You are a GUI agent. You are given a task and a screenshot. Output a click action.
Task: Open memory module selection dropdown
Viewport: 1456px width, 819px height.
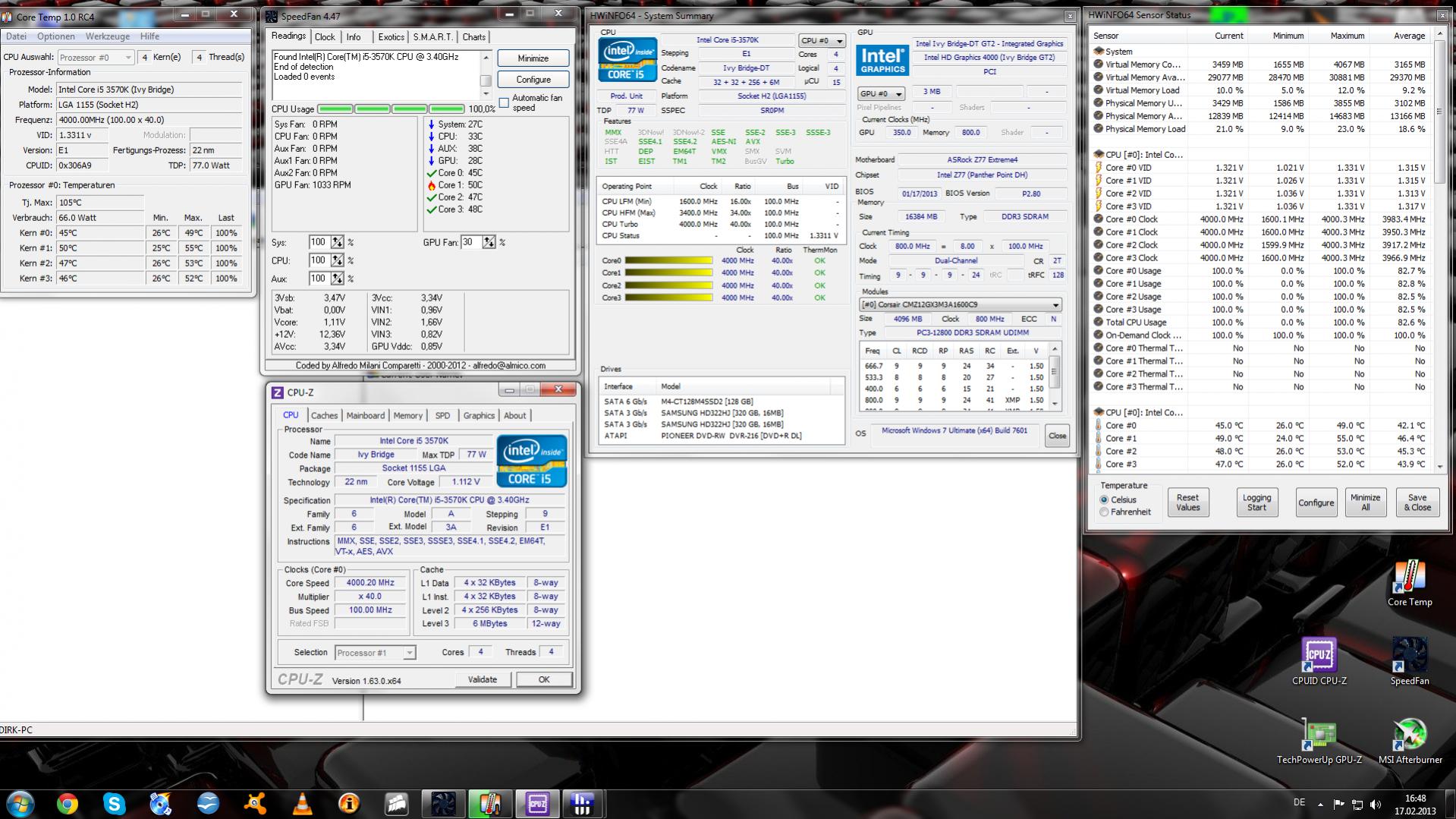(961, 305)
